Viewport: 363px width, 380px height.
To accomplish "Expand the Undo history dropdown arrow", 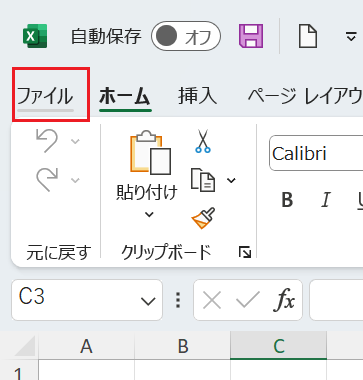I will (75, 141).
